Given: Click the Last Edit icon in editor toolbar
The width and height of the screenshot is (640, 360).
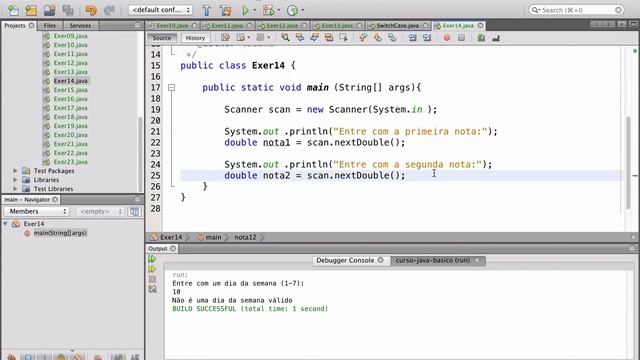Looking at the screenshot, I should click(x=225, y=38).
